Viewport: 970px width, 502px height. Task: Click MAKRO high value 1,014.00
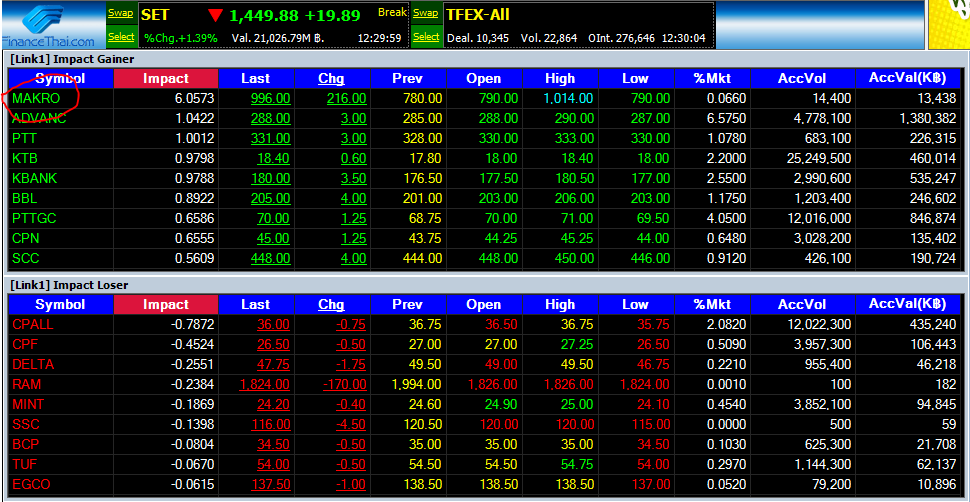pyautogui.click(x=569, y=98)
